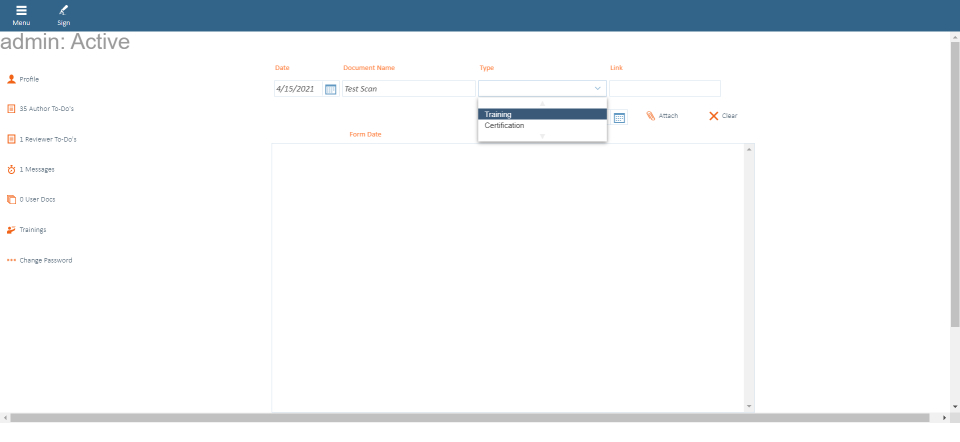Click the calendar icon left of Attach
The width and height of the screenshot is (960, 442).
pyautogui.click(x=619, y=117)
